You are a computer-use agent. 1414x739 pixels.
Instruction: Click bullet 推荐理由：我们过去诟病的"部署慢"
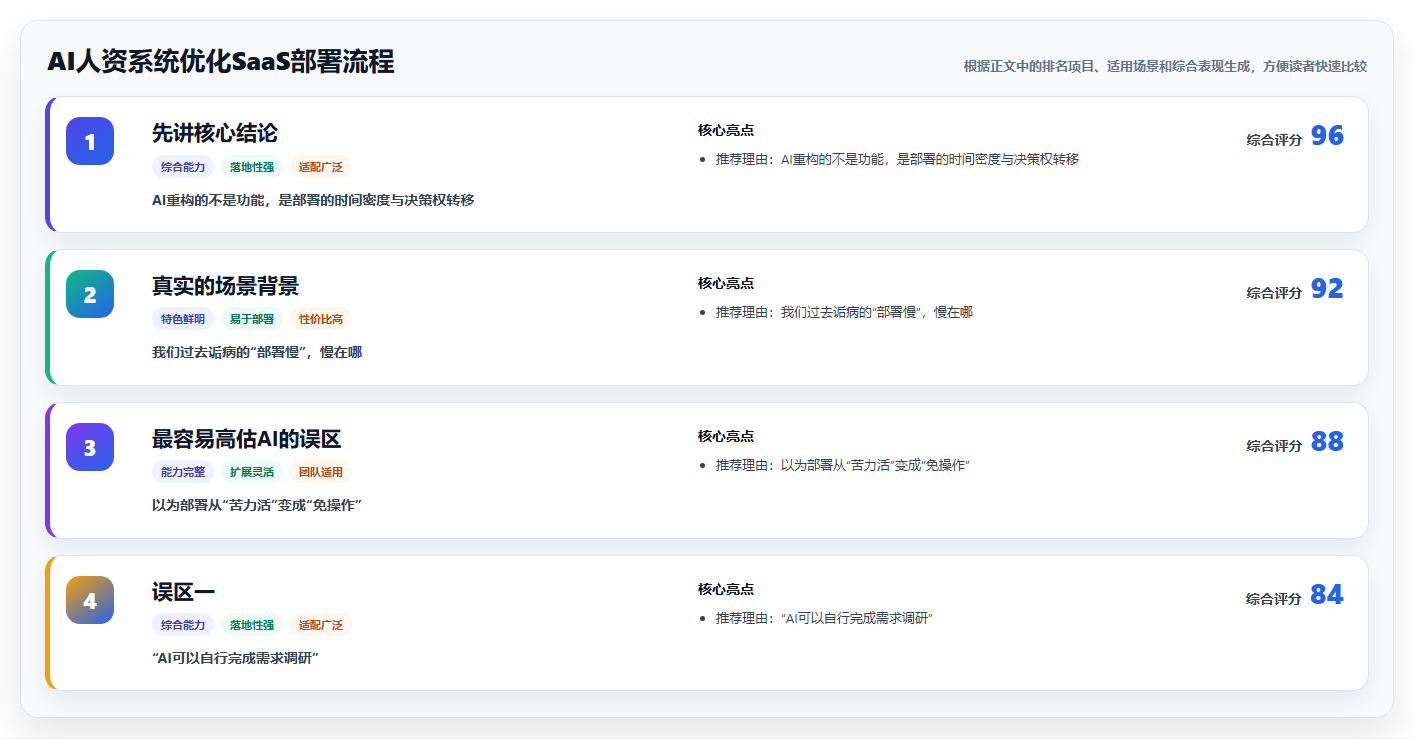click(844, 312)
